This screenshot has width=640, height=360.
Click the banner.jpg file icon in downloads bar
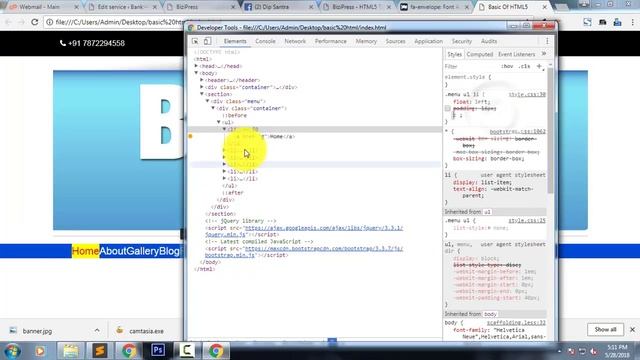point(13,331)
